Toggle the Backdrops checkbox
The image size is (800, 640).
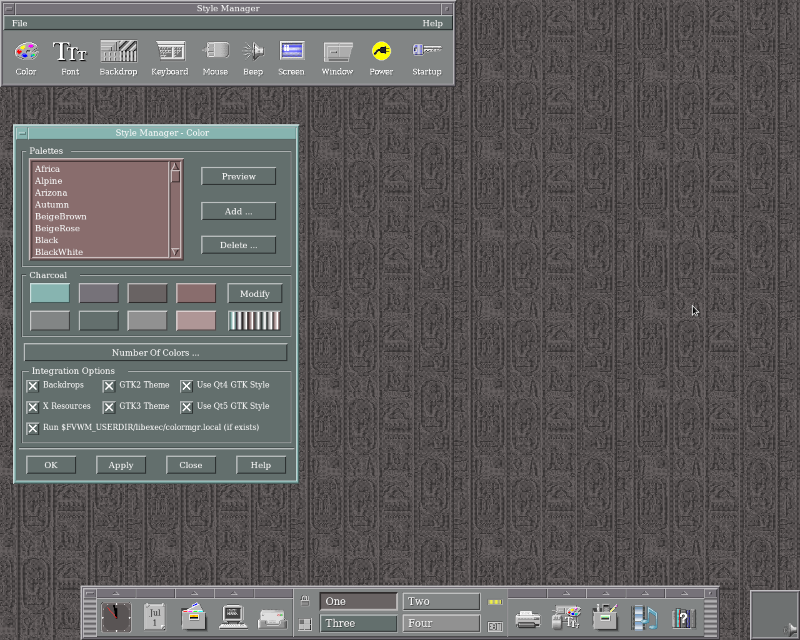pos(33,386)
